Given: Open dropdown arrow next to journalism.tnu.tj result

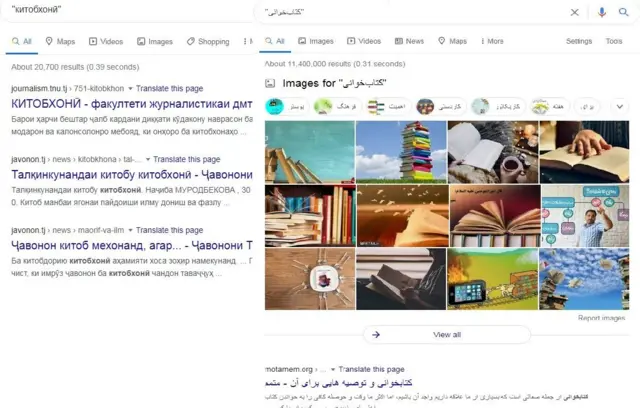Looking at the screenshot, I should [x=130, y=89].
